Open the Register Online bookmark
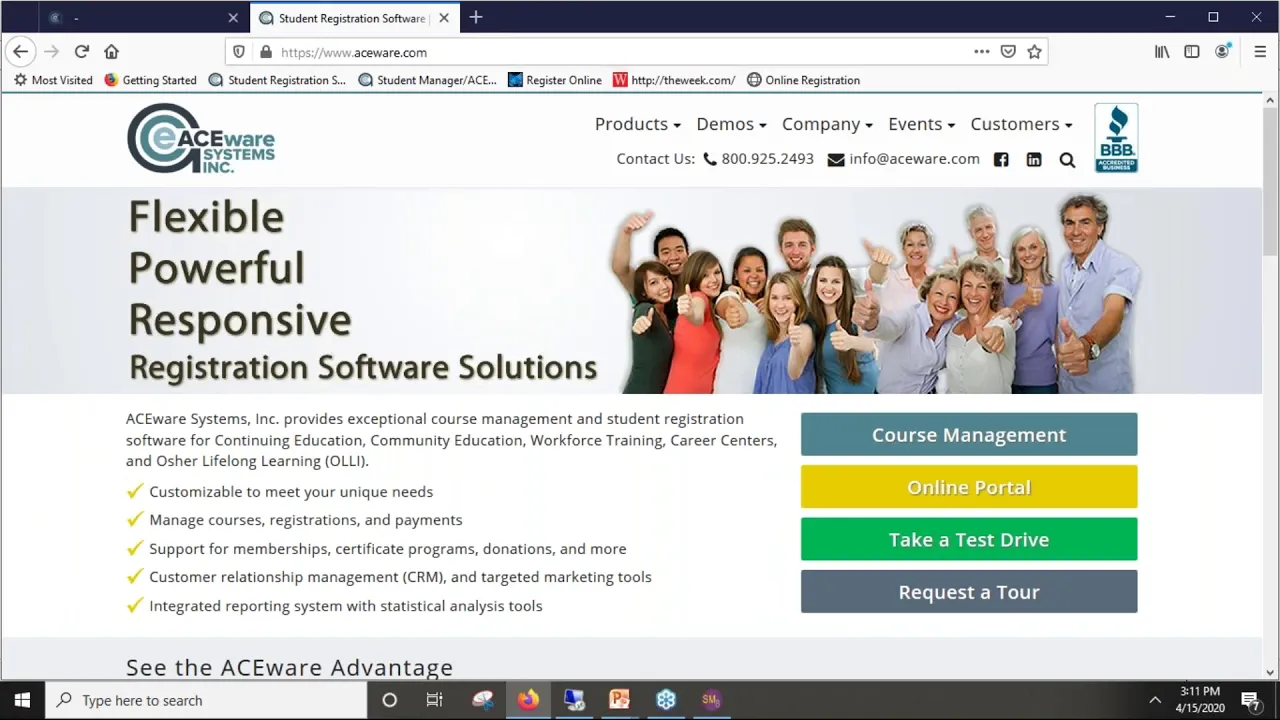Viewport: 1280px width, 720px height. [x=555, y=80]
